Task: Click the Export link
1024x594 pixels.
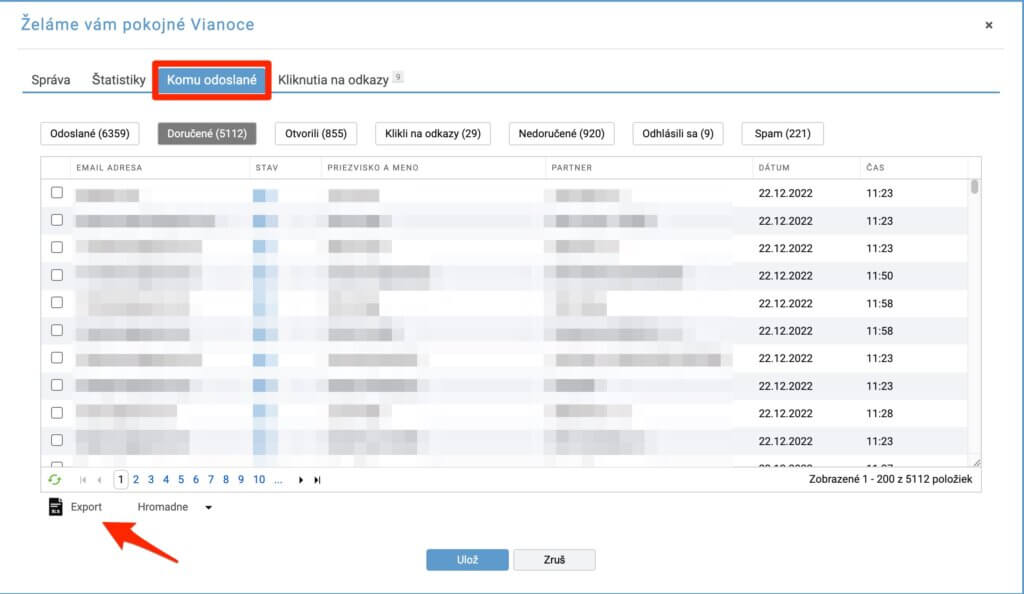Action: (x=86, y=507)
